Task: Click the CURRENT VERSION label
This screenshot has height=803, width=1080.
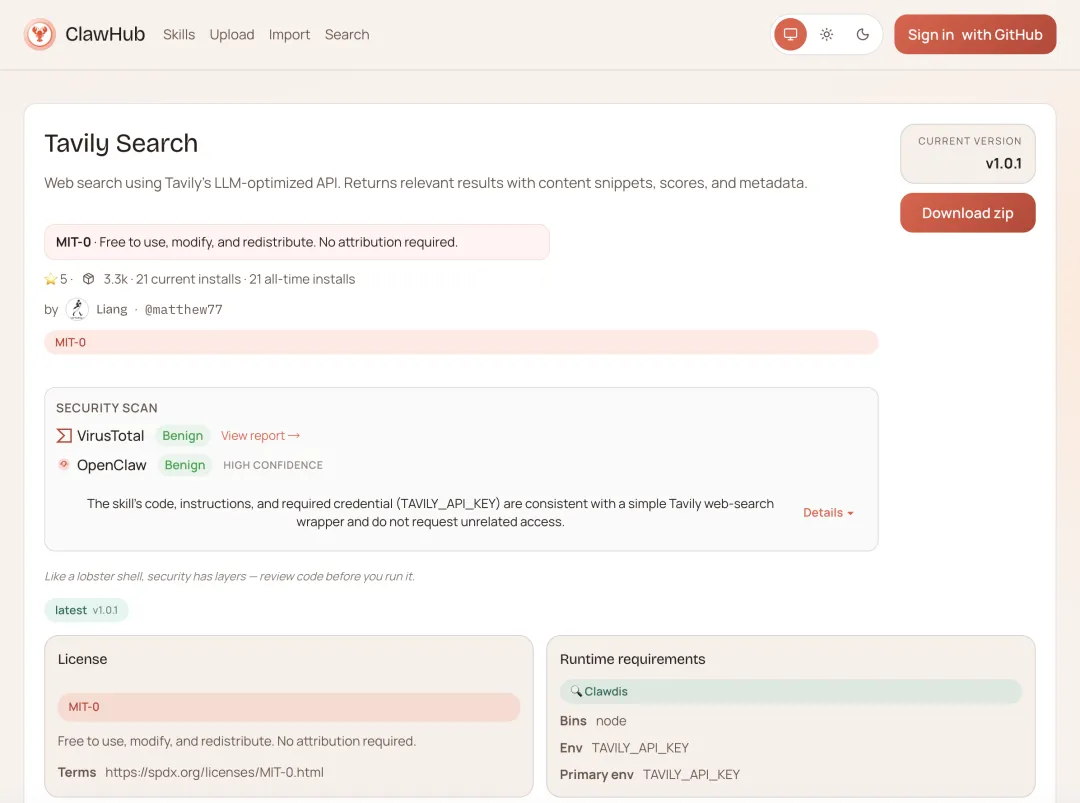Action: pyautogui.click(x=969, y=140)
